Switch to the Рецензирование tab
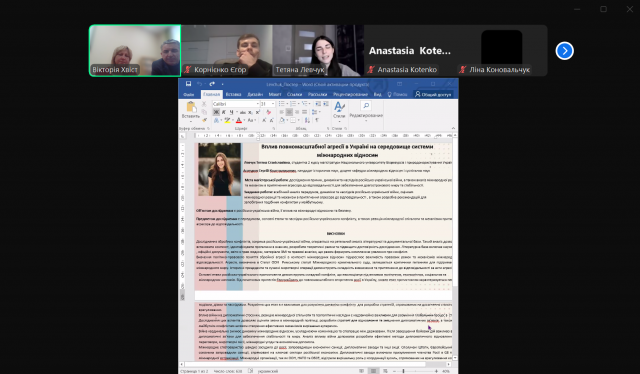Image resolution: width=640 pixels, height=374 pixels. (350, 94)
